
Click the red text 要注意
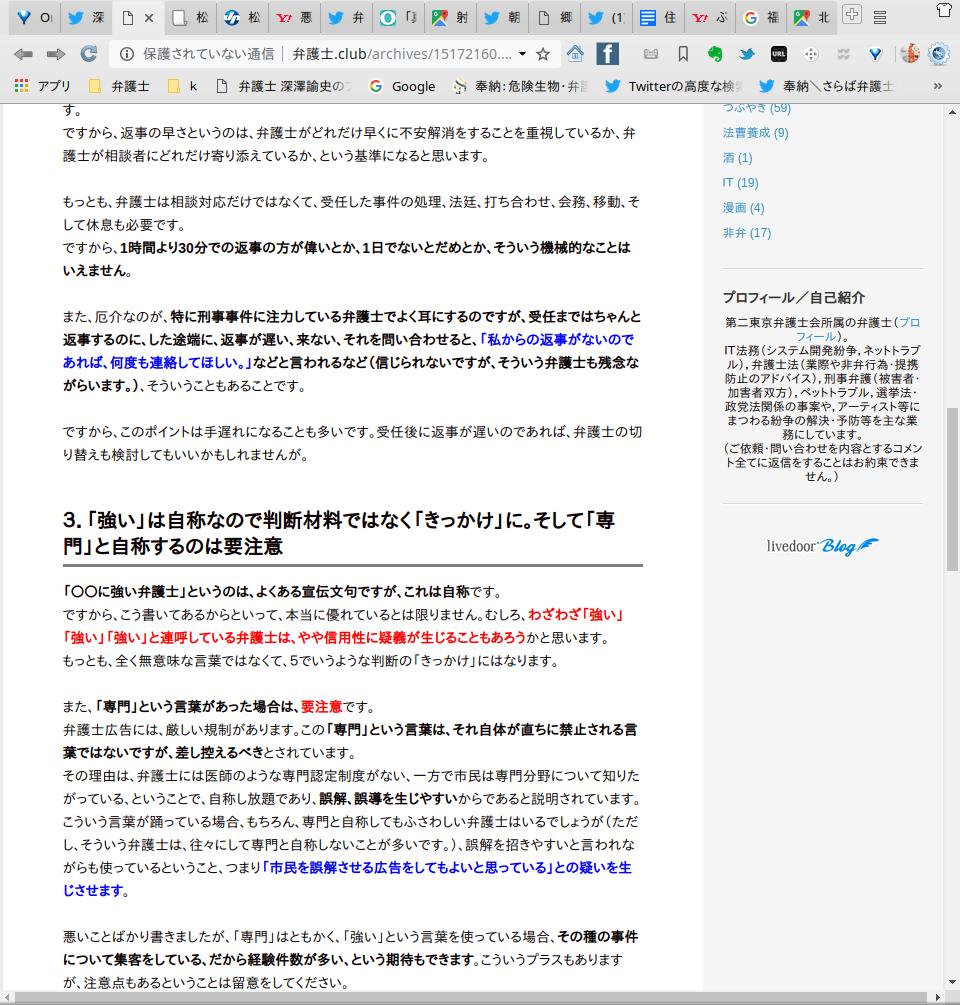click(x=322, y=707)
